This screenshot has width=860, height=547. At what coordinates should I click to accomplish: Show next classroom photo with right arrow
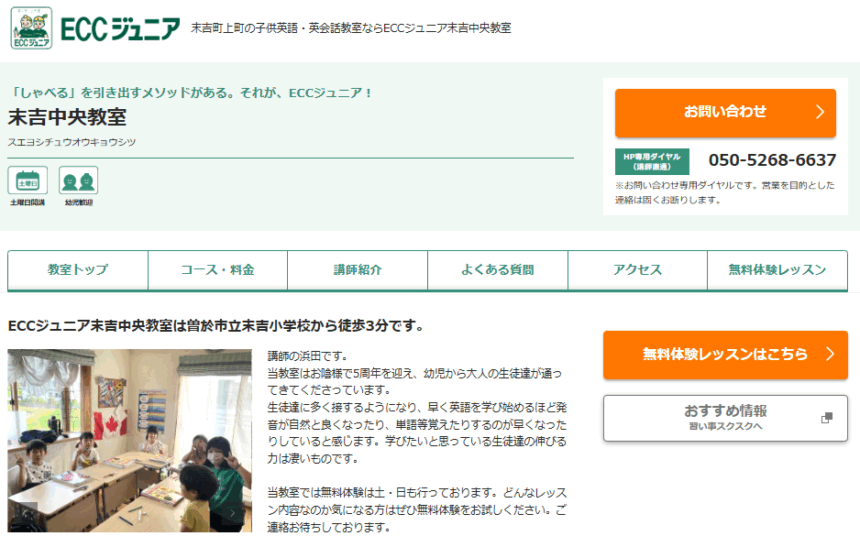click(234, 512)
